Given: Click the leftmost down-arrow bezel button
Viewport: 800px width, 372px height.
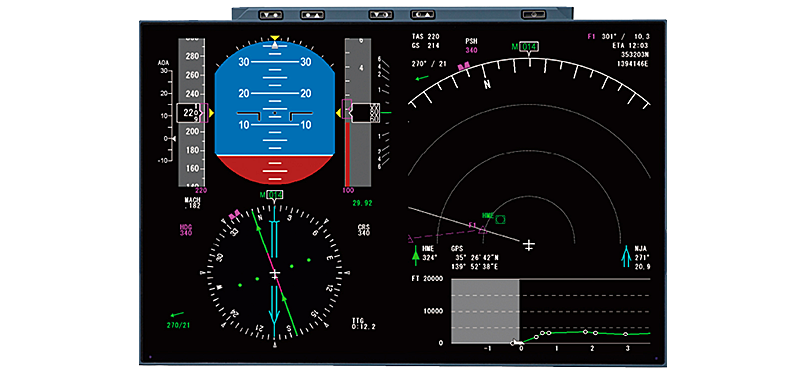Looking at the screenshot, I should pyautogui.click(x=270, y=15).
